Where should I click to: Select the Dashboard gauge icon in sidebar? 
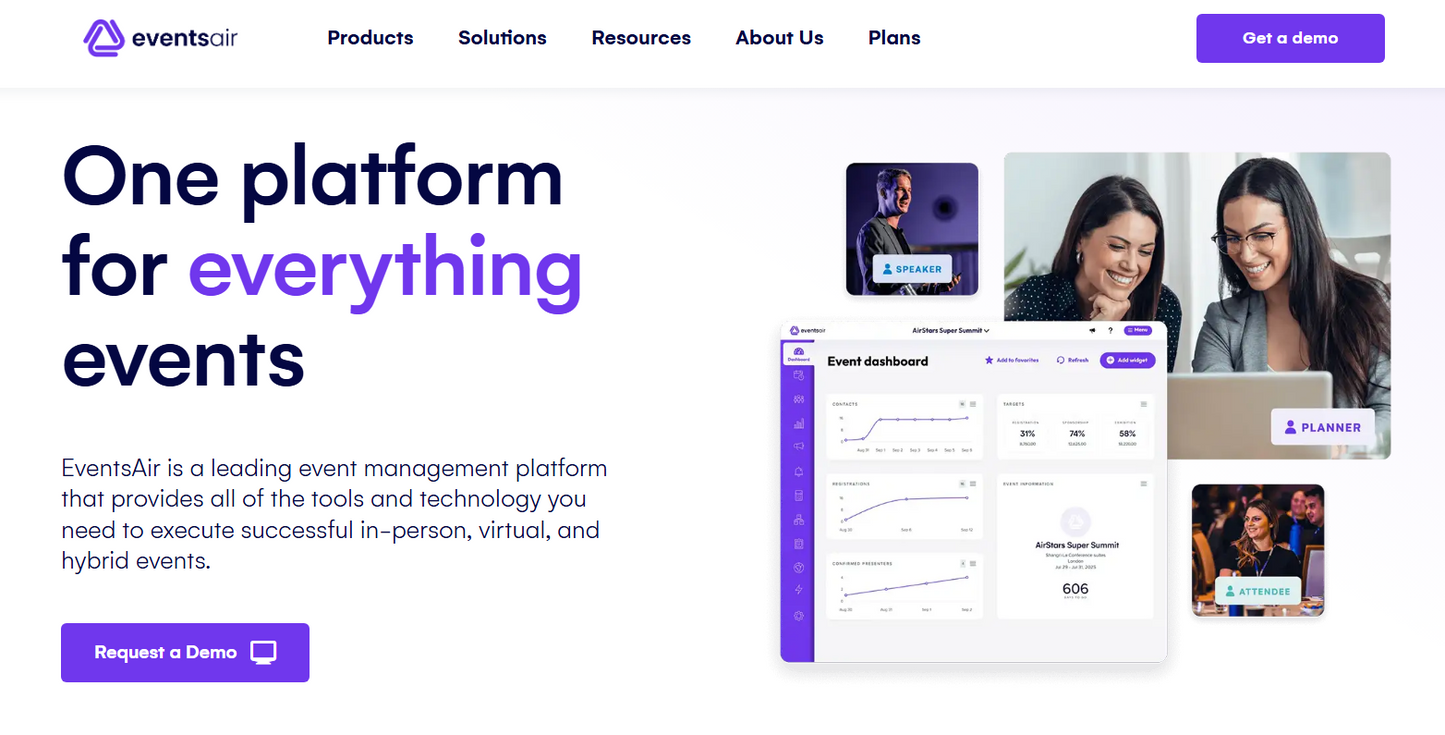tap(798, 352)
